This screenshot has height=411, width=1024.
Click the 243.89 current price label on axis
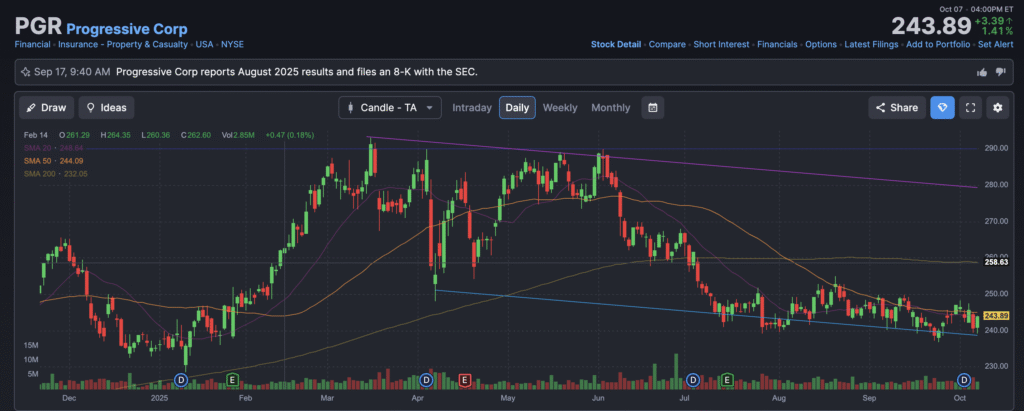pyautogui.click(x=996, y=316)
